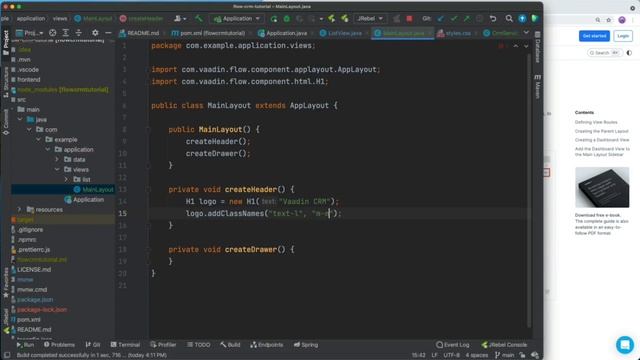Open the Commit side tool window
This screenshot has height=360, width=640.
coord(6,122)
